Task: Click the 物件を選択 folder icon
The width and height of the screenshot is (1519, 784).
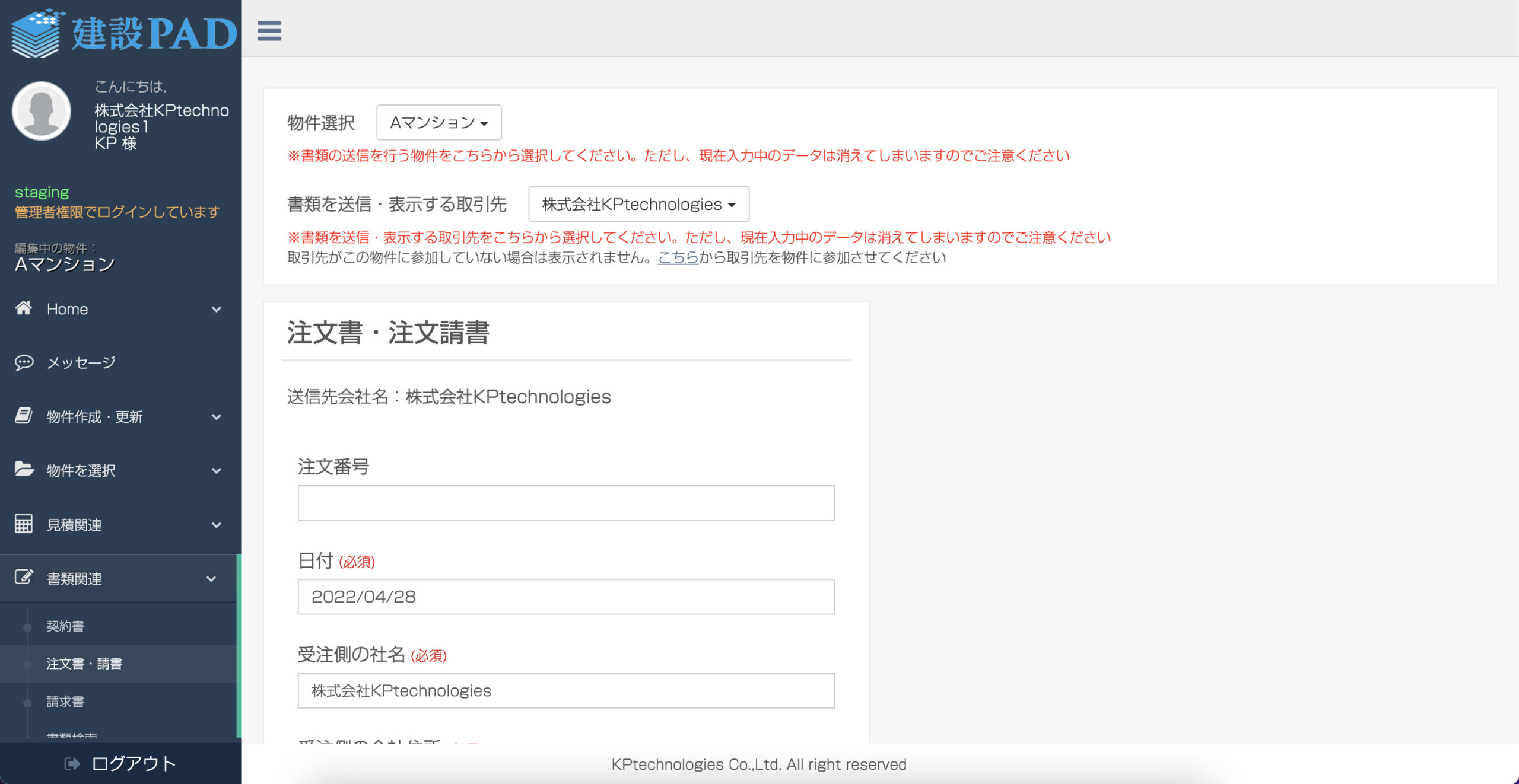Action: pyautogui.click(x=24, y=470)
